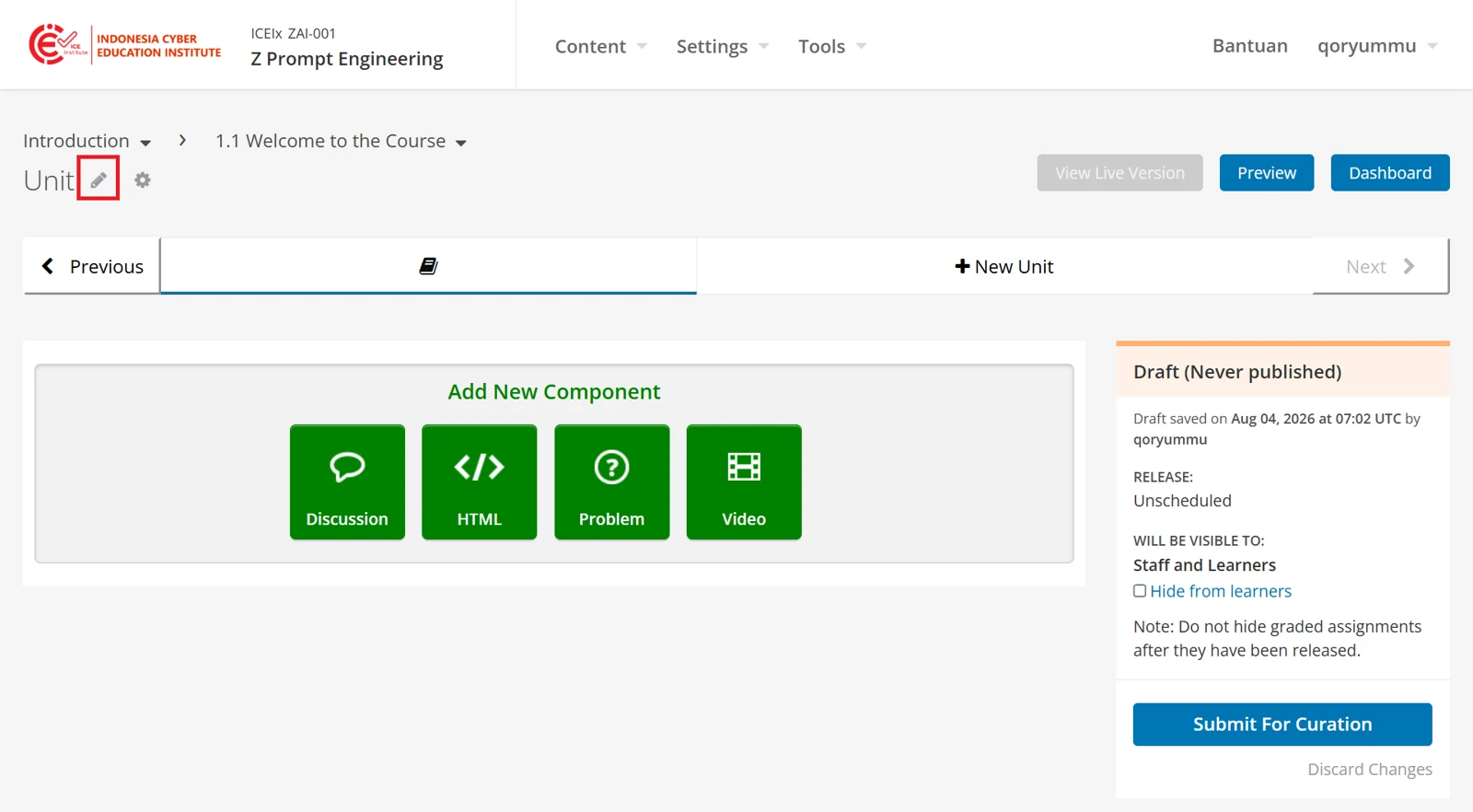The width and height of the screenshot is (1473, 812).
Task: Open unit settings gear icon
Action: (143, 180)
